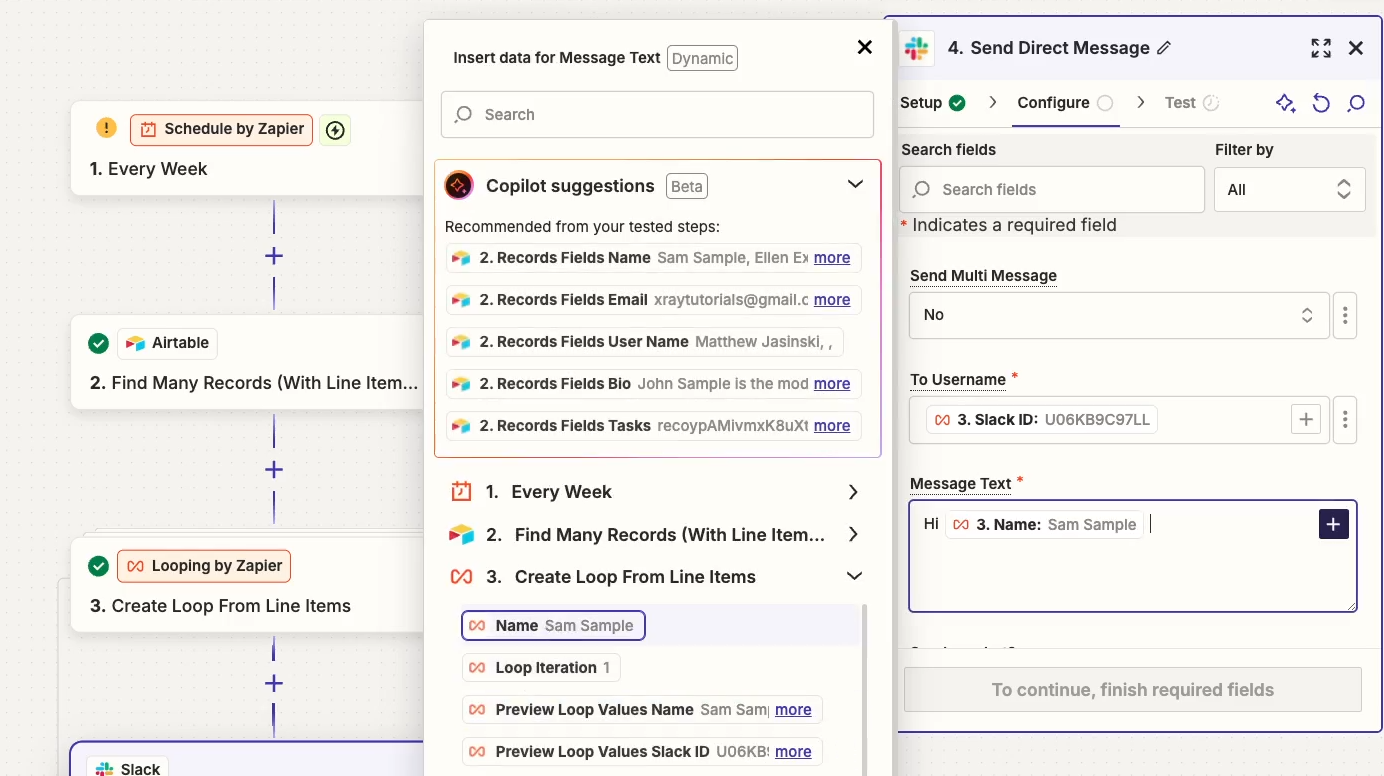
Task: Click the dark plus button in Message Text
Action: (1334, 524)
